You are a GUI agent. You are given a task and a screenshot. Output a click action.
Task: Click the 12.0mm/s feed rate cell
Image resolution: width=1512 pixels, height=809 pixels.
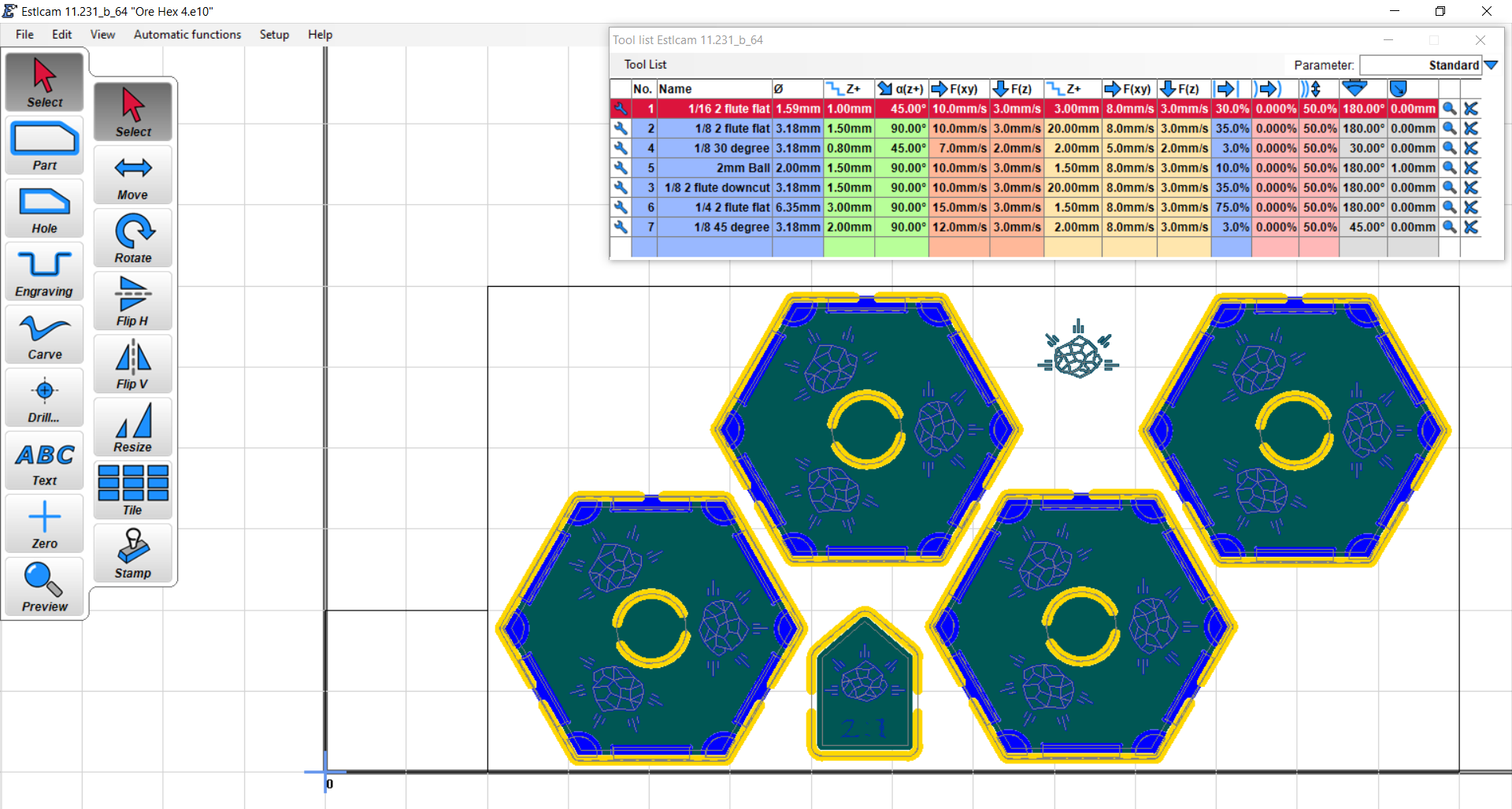coord(959,227)
